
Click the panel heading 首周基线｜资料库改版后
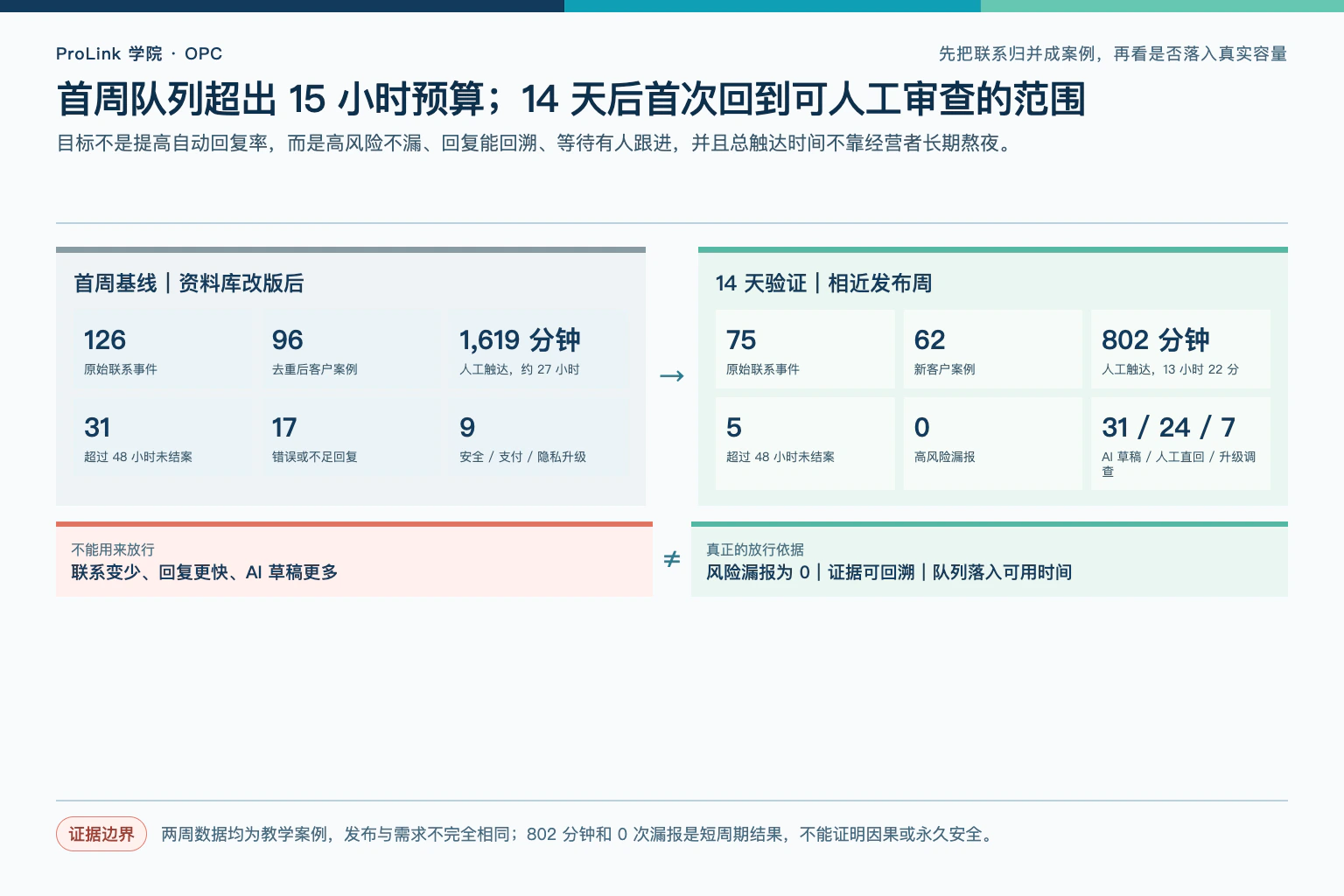(x=189, y=283)
